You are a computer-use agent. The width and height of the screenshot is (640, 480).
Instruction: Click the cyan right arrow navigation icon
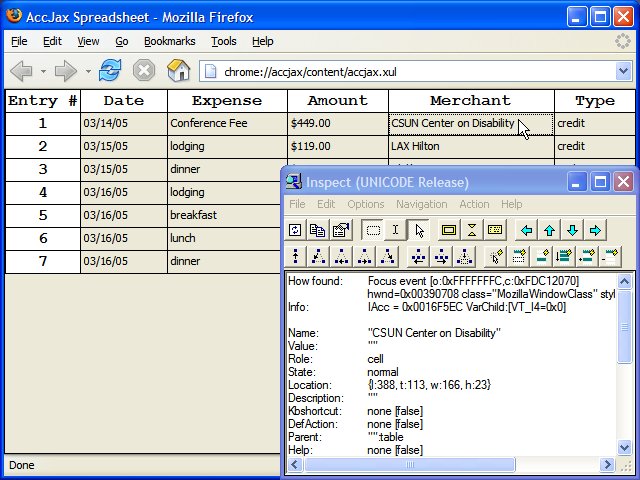click(595, 230)
